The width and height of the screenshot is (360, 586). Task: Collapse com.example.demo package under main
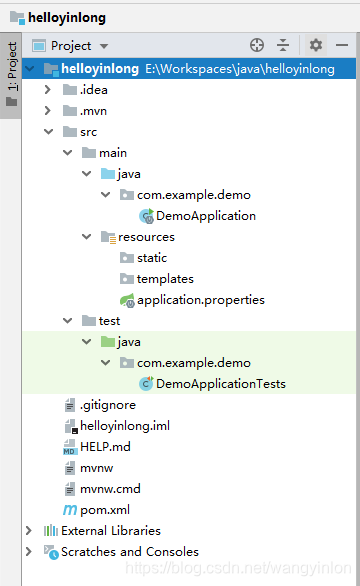click(106, 195)
